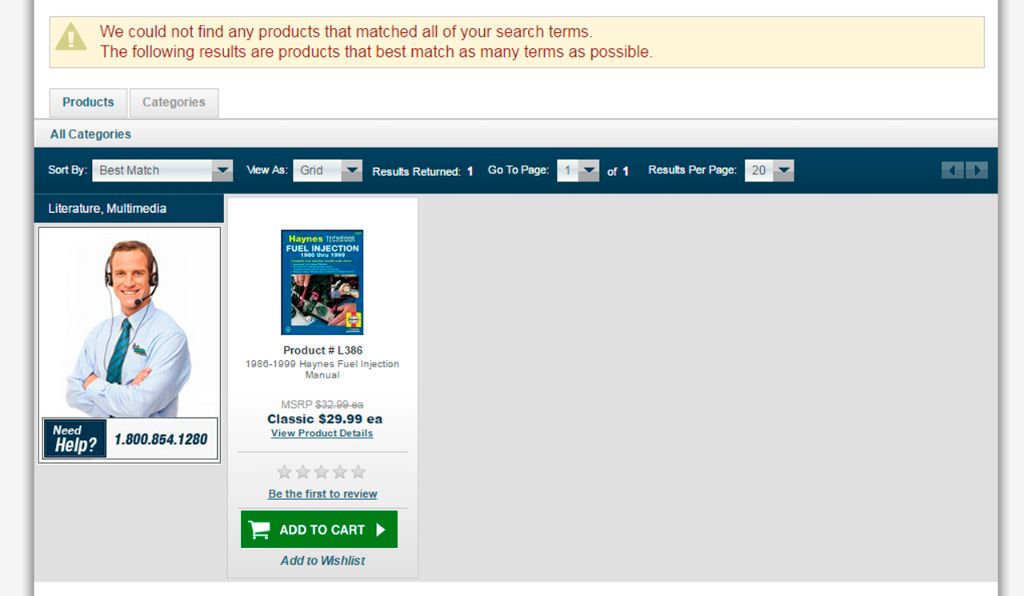
Task: Click Be the first to review link
Action: tap(323, 494)
